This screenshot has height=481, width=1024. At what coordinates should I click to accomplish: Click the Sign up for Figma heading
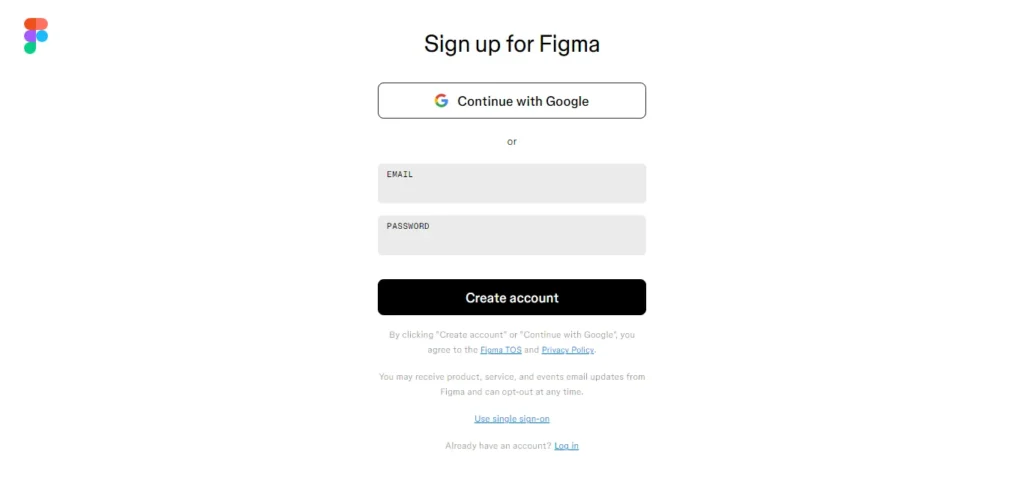click(x=511, y=44)
